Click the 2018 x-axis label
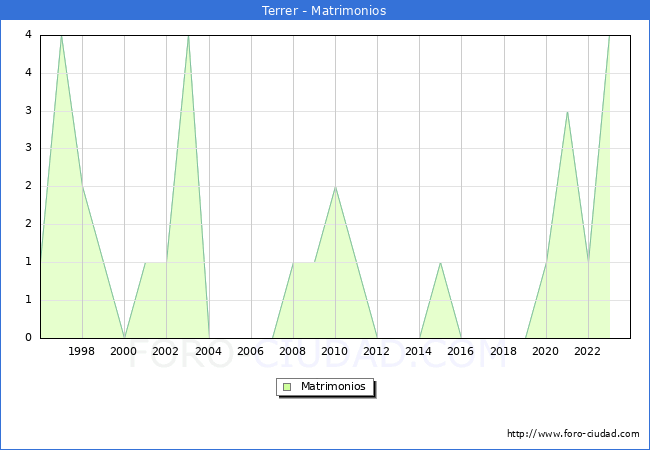Image resolution: width=650 pixels, height=450 pixels. point(504,351)
